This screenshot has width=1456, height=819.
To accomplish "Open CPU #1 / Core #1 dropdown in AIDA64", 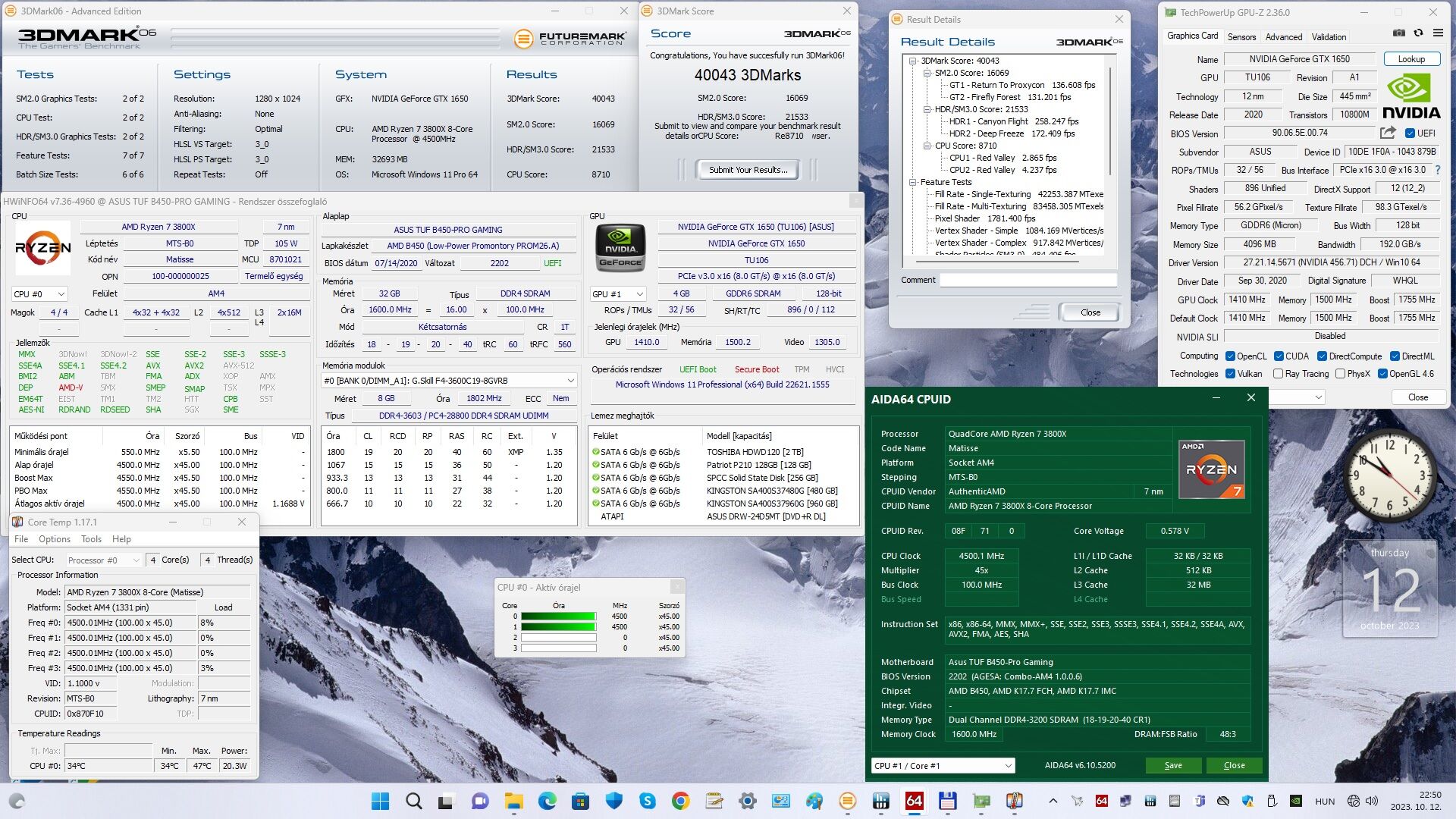I will click(943, 766).
